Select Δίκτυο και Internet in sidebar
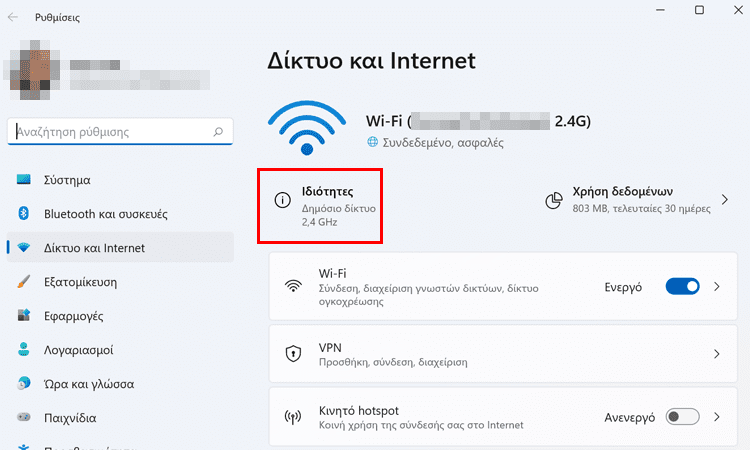 click(120, 248)
